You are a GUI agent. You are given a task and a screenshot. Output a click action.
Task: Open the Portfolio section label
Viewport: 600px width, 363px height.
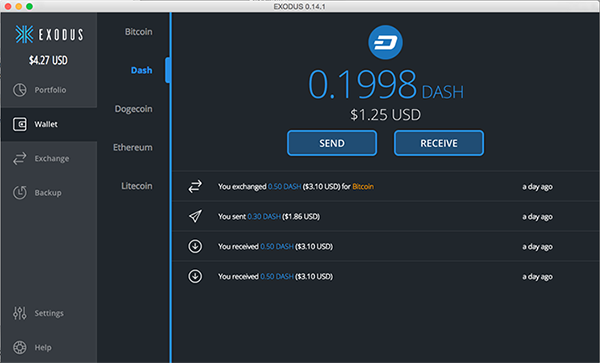[x=50, y=90]
